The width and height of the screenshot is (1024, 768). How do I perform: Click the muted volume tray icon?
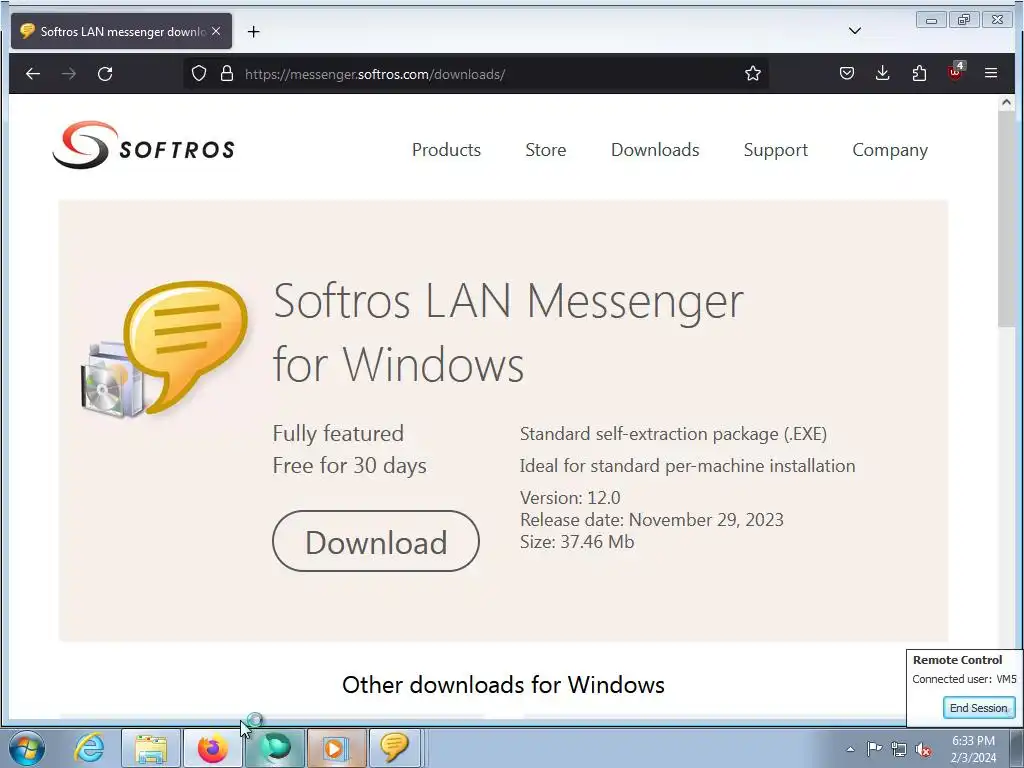click(x=923, y=749)
